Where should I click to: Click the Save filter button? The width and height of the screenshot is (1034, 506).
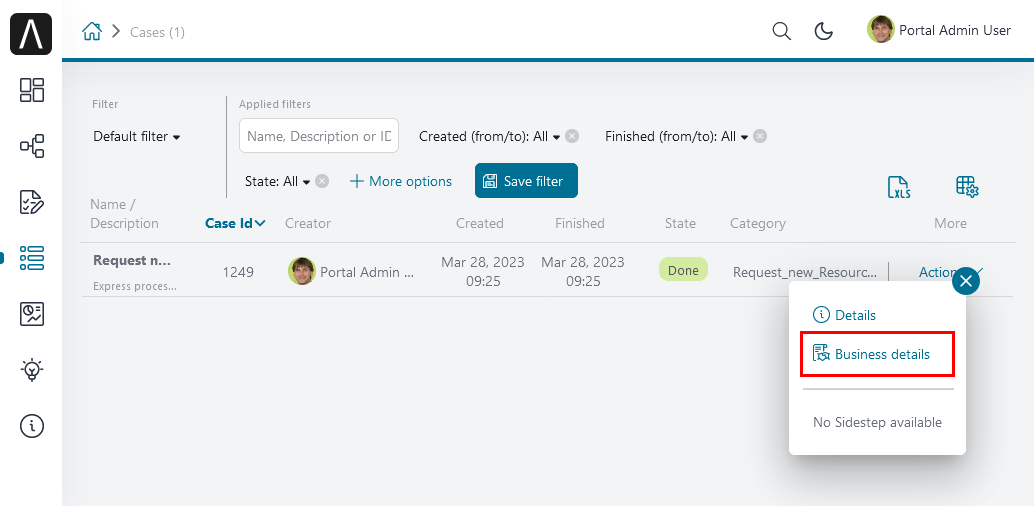[x=526, y=181]
